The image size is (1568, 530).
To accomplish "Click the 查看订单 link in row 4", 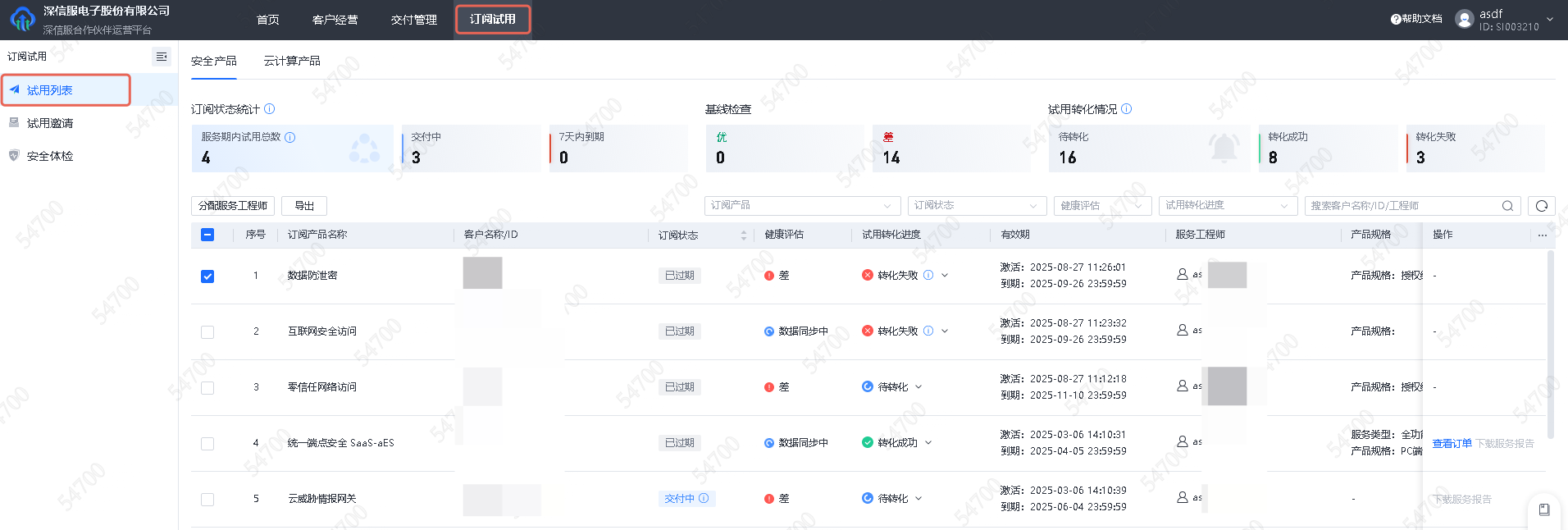I will pyautogui.click(x=1451, y=444).
